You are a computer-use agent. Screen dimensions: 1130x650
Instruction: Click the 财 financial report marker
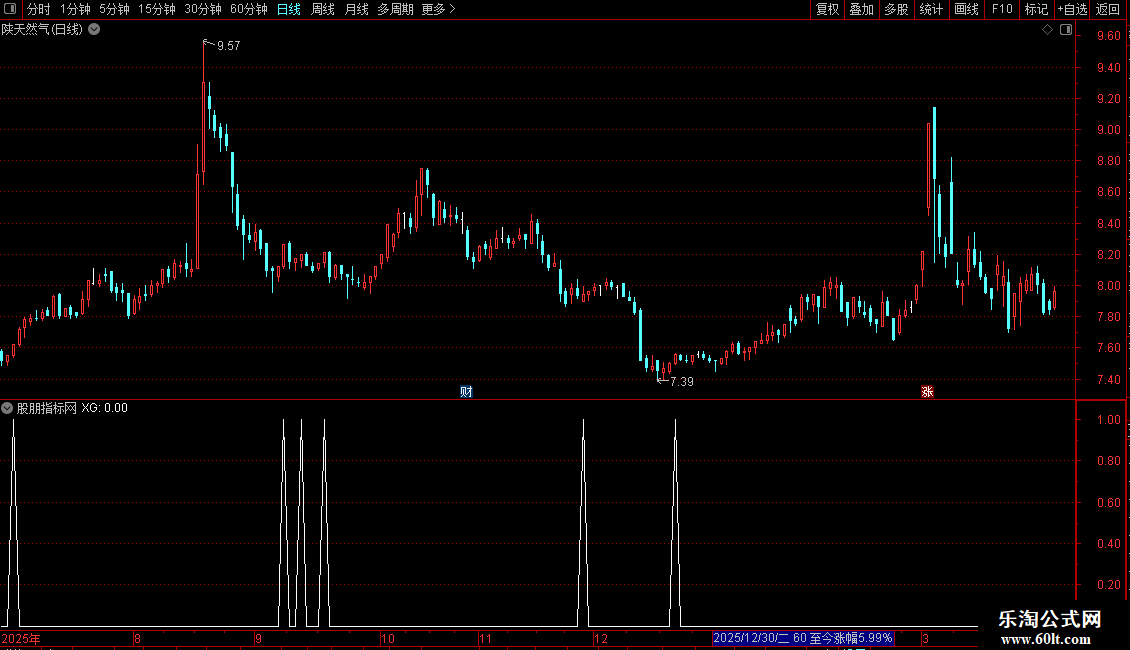click(x=466, y=391)
